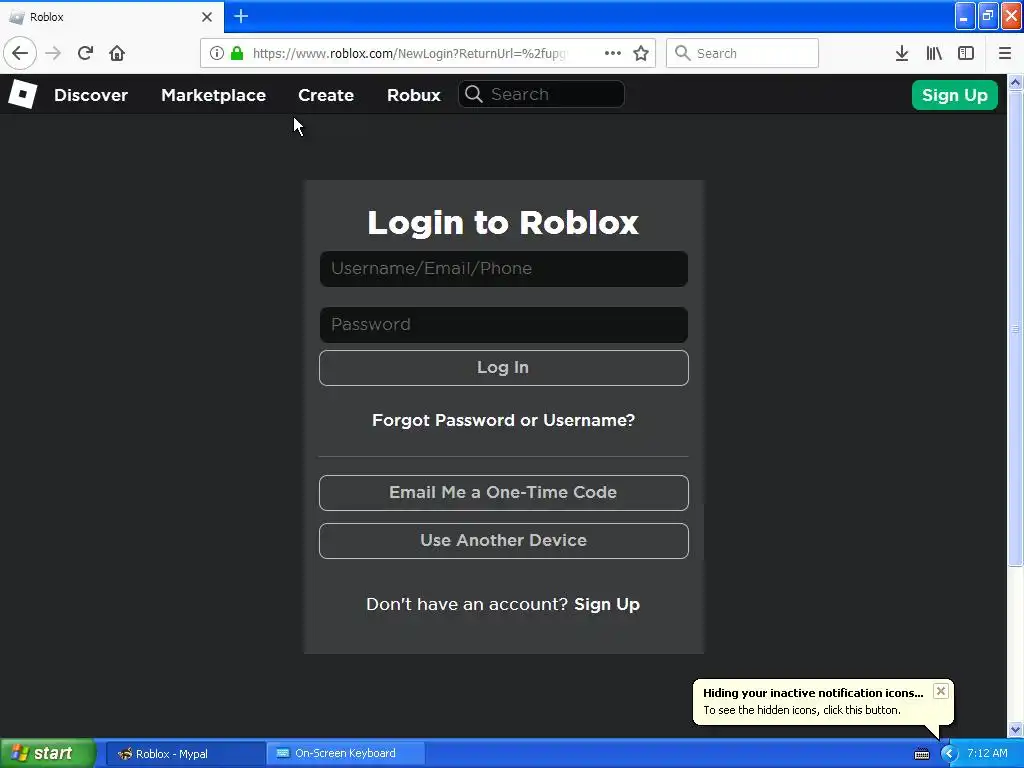Open the Discover menu item

(x=91, y=95)
